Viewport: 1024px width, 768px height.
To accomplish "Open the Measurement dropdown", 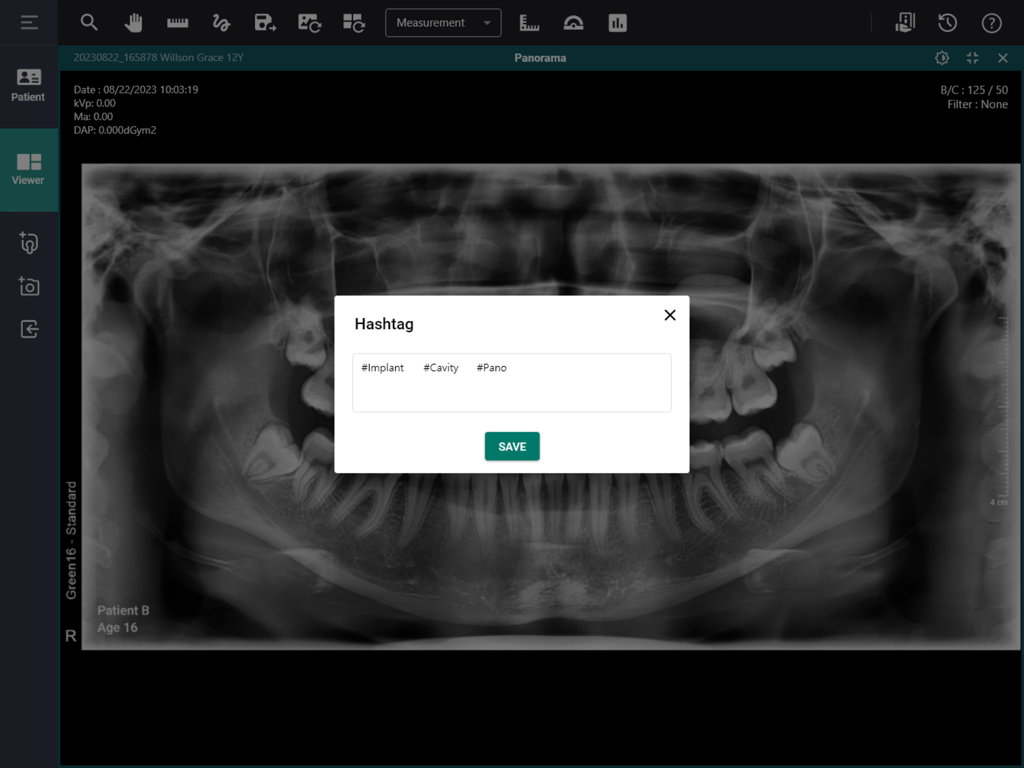I will [443, 22].
